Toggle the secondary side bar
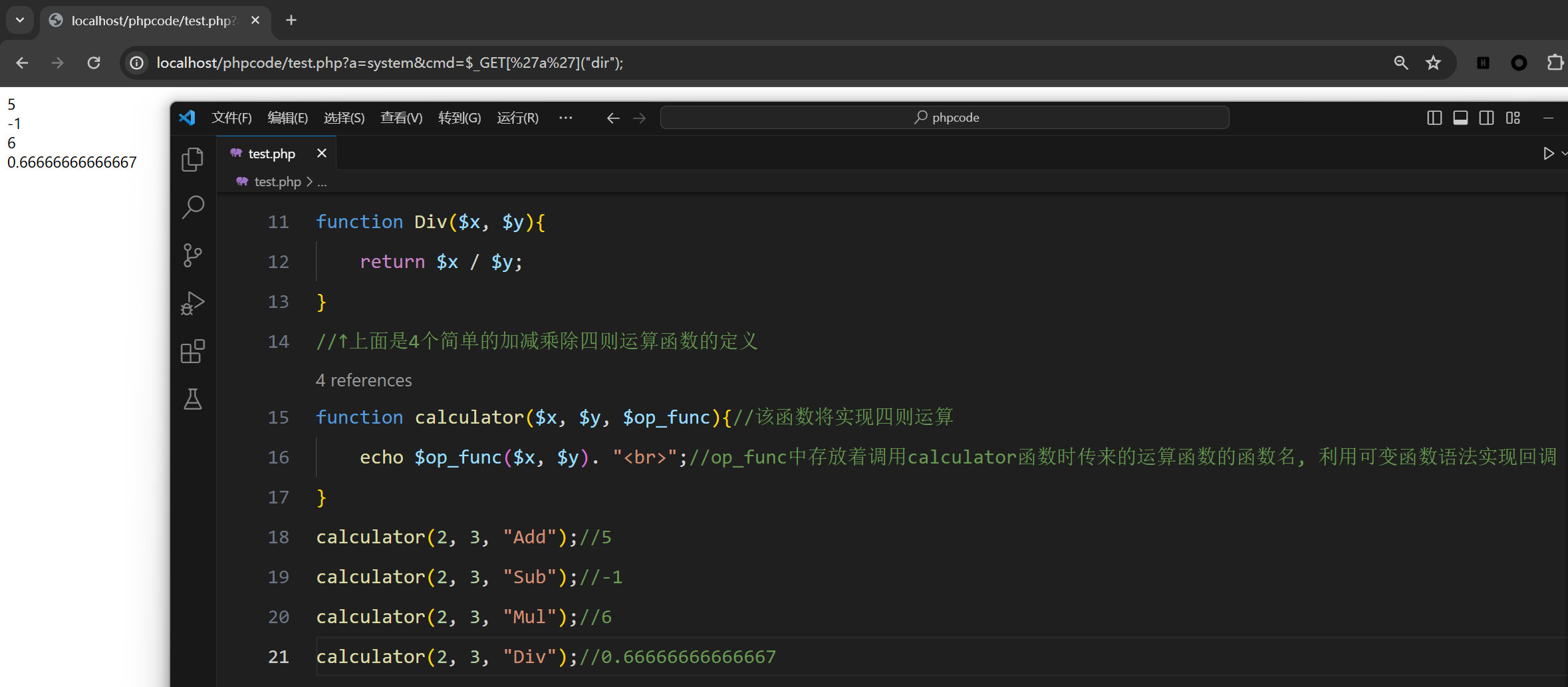Screen dimensions: 1568x687 [x=1486, y=117]
